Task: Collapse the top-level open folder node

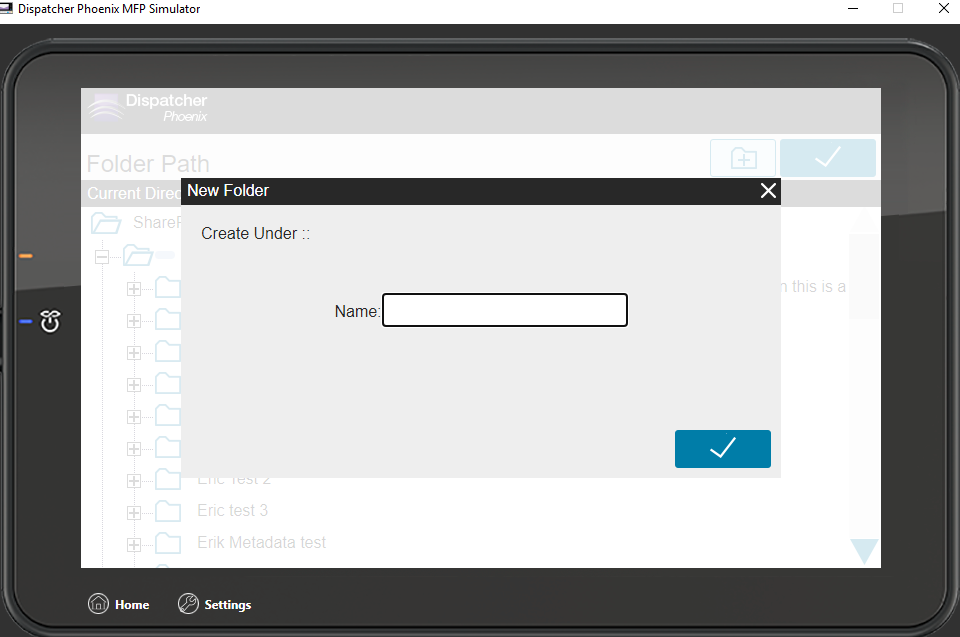Action: tap(102, 257)
